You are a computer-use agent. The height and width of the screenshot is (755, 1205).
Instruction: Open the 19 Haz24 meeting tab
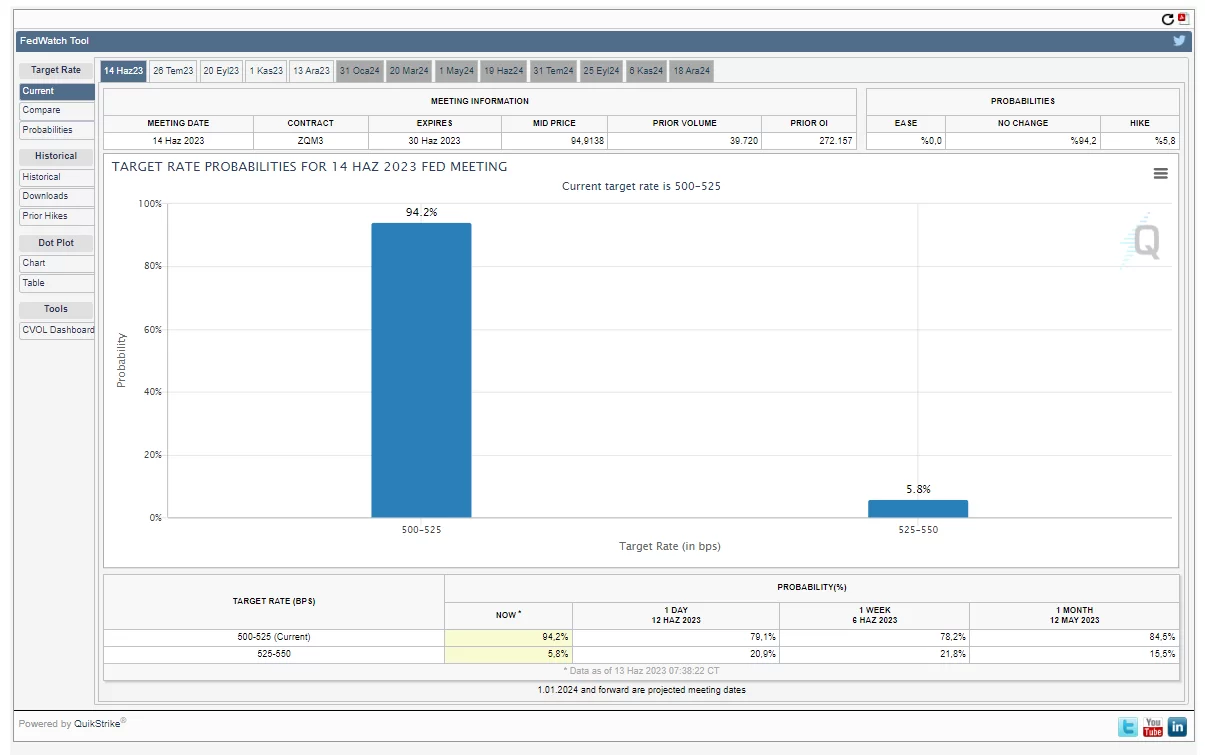click(x=503, y=71)
